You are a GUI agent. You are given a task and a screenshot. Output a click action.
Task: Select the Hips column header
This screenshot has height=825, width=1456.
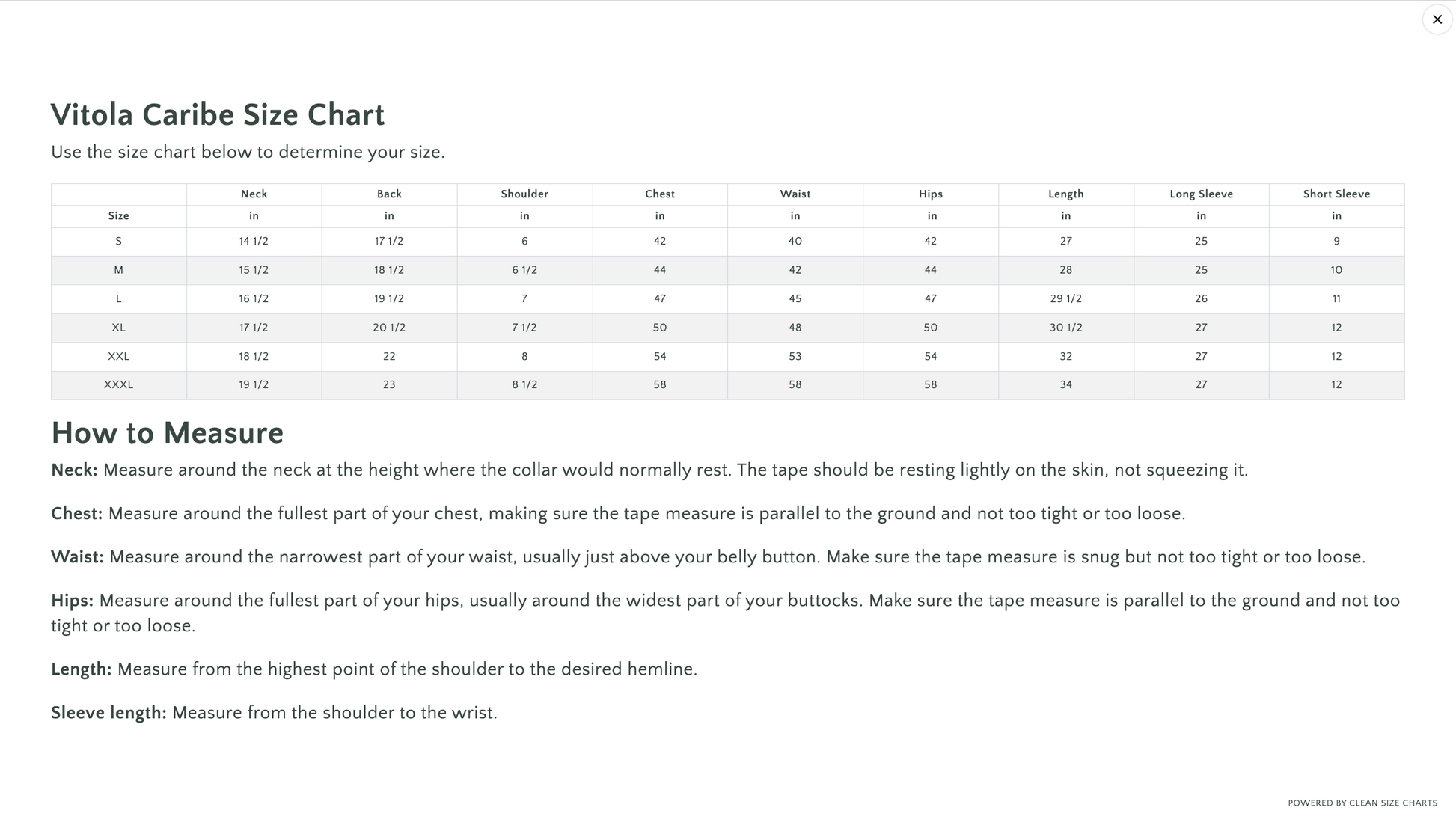pos(930,194)
